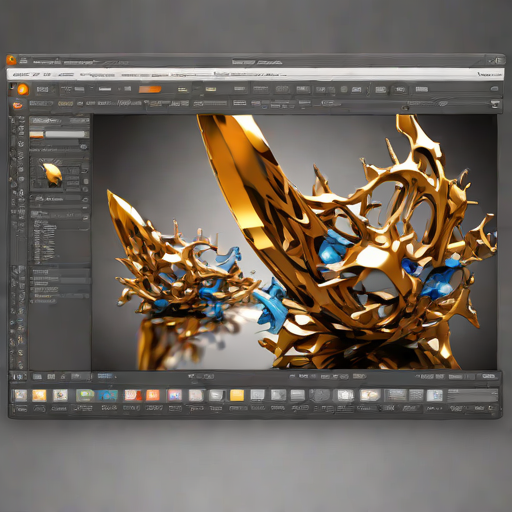Expand the dropdown arrow at the toolbar's far right
The image size is (512, 512).
(x=495, y=105)
